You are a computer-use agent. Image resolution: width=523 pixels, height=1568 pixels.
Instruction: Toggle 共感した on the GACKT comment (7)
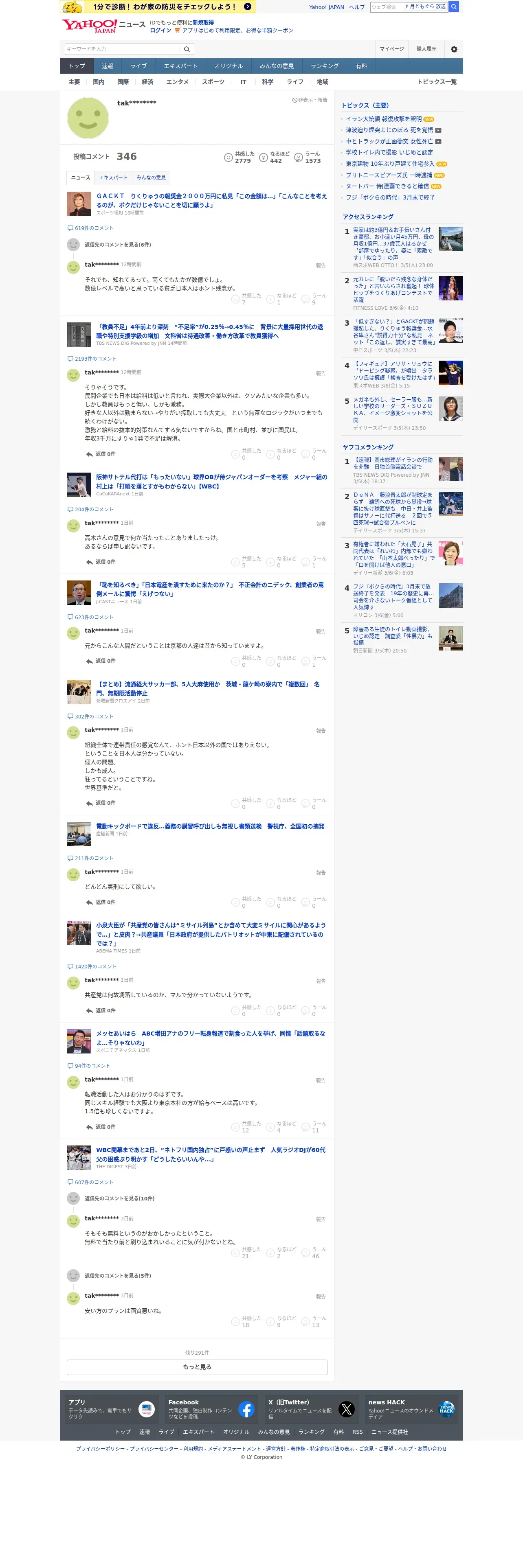[246, 299]
